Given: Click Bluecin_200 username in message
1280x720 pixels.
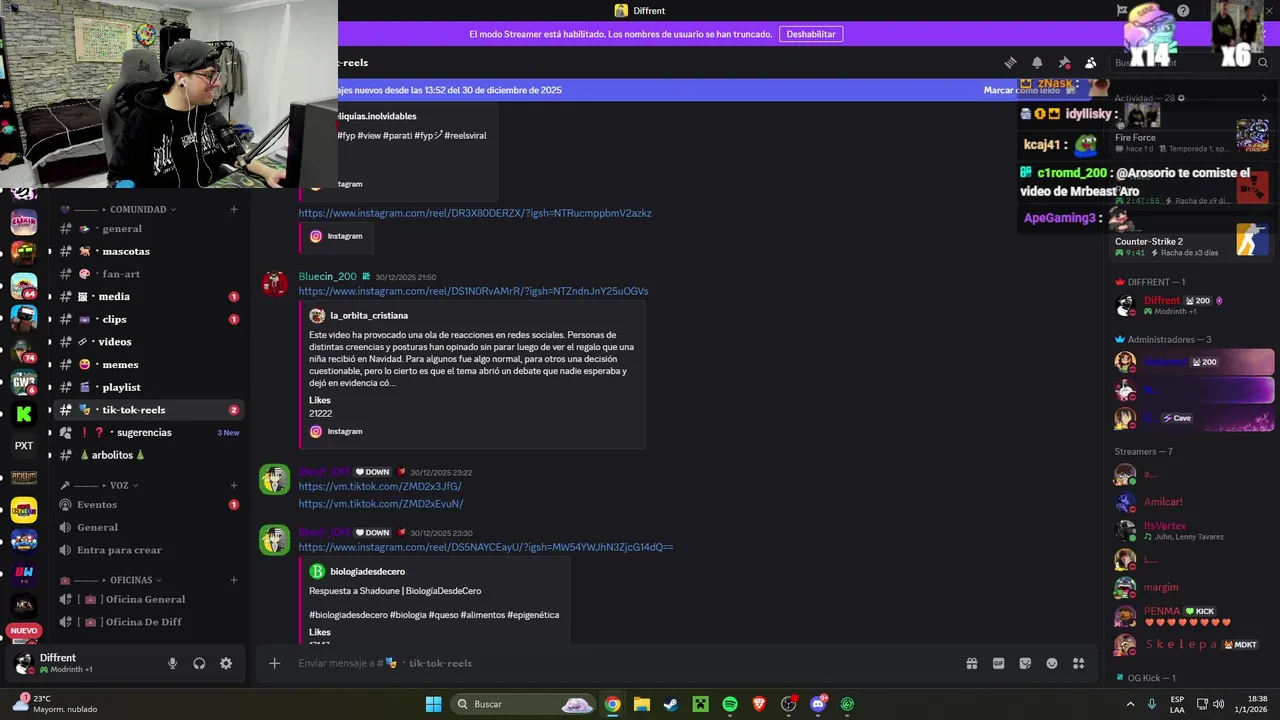Looking at the screenshot, I should coord(327,277).
